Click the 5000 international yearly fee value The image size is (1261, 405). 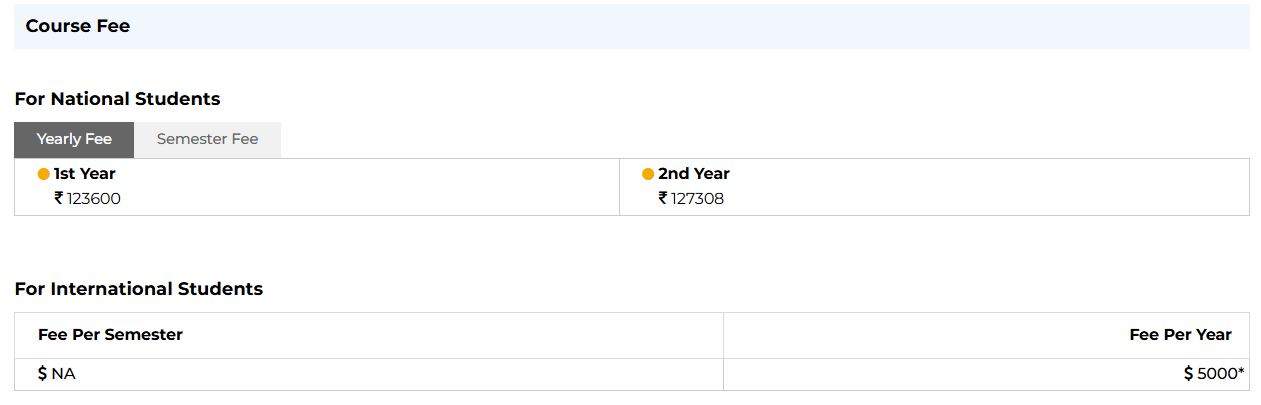click(x=1216, y=374)
